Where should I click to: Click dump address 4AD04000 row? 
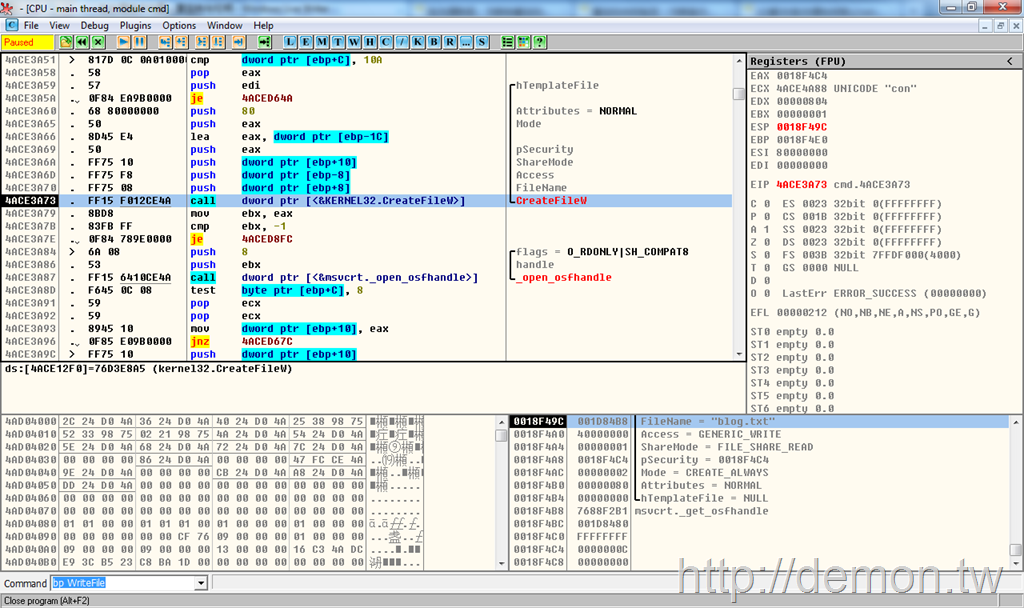tap(214, 421)
